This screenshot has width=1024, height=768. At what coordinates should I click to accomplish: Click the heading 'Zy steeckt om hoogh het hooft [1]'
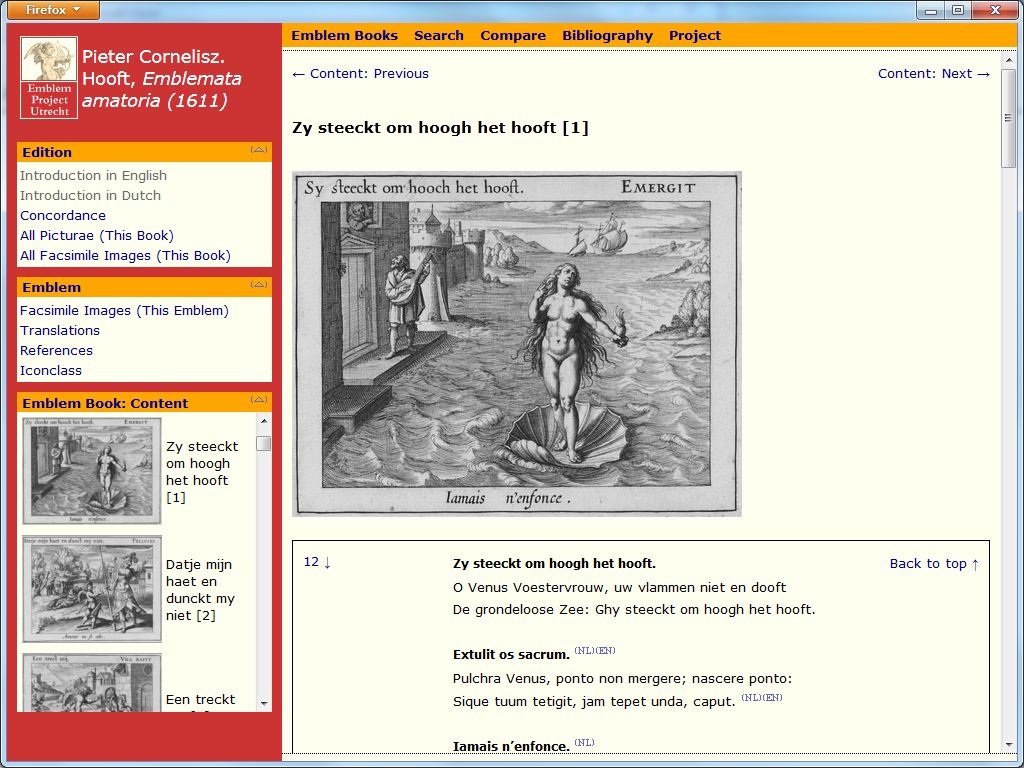440,128
